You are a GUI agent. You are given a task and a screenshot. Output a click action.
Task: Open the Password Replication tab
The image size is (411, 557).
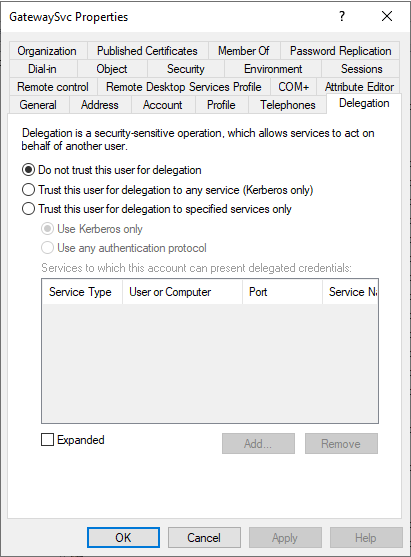340,51
